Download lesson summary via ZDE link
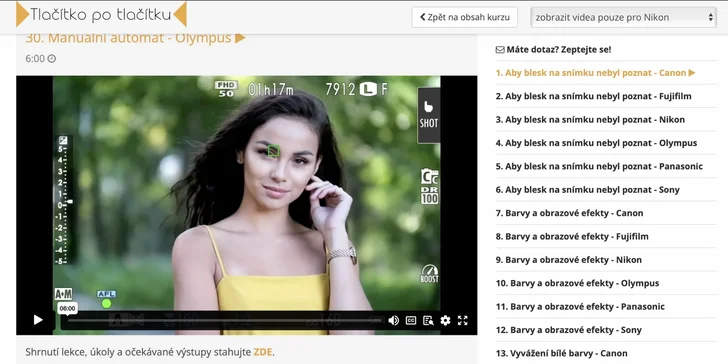The width and height of the screenshot is (728, 364). [263, 352]
